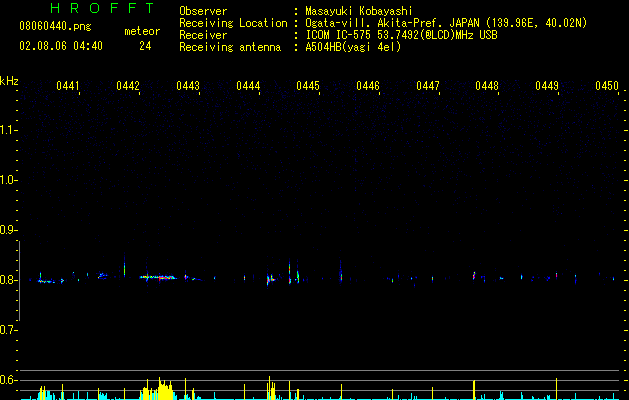Click the 0445 time marker
This screenshot has width=629, height=400.
pyautogui.click(x=308, y=86)
